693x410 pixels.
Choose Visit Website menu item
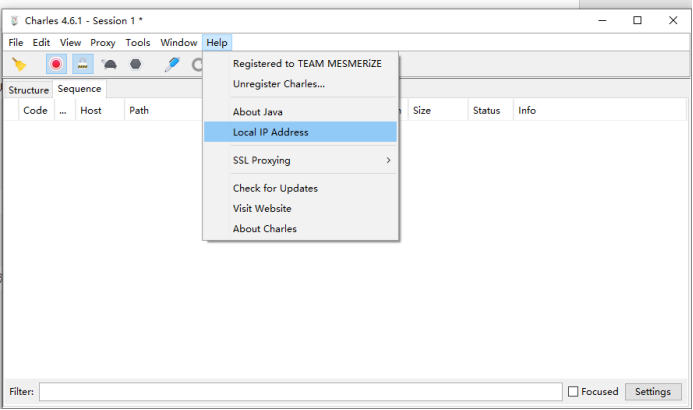tap(301, 209)
